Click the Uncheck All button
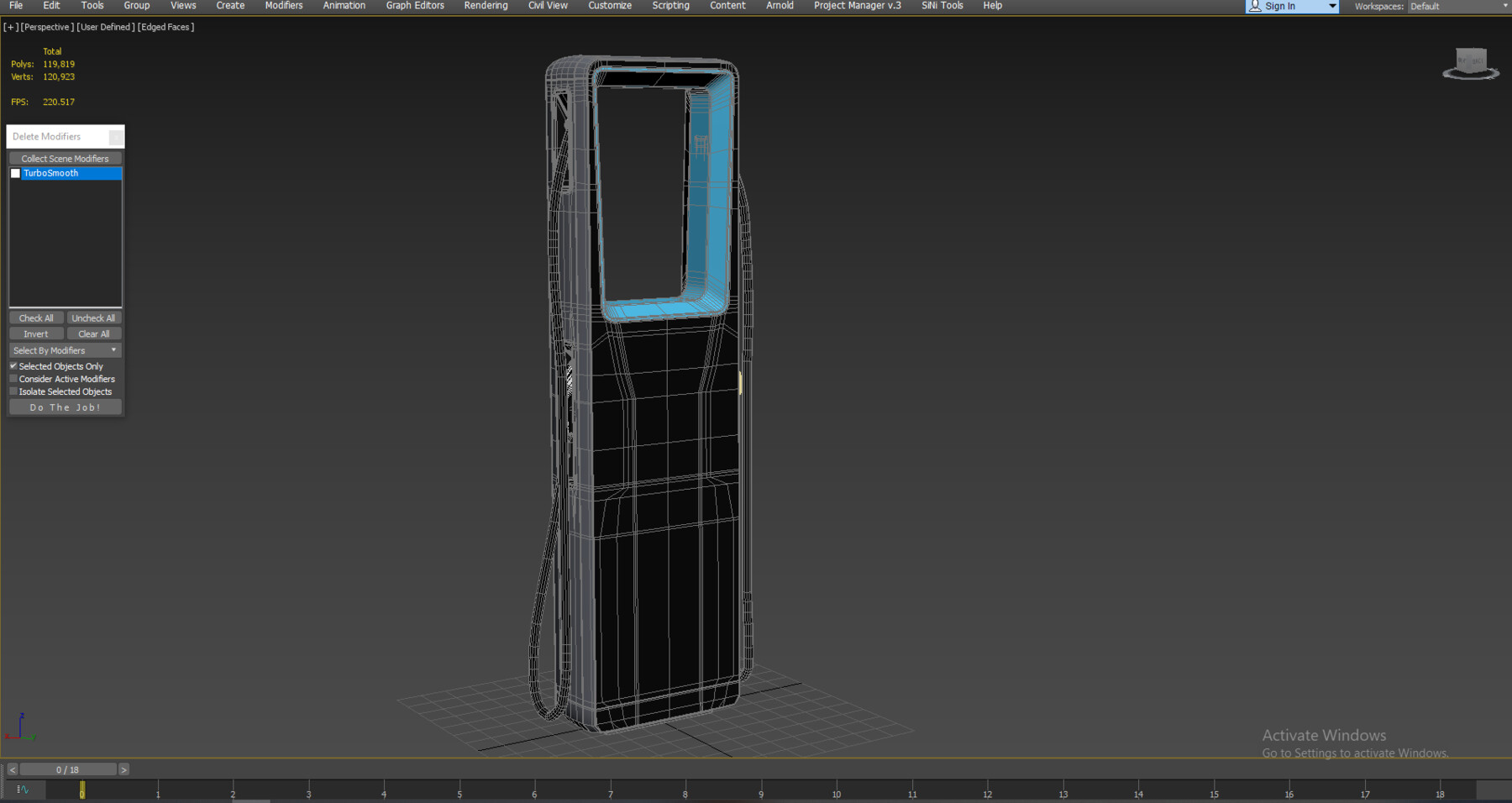 click(x=93, y=318)
